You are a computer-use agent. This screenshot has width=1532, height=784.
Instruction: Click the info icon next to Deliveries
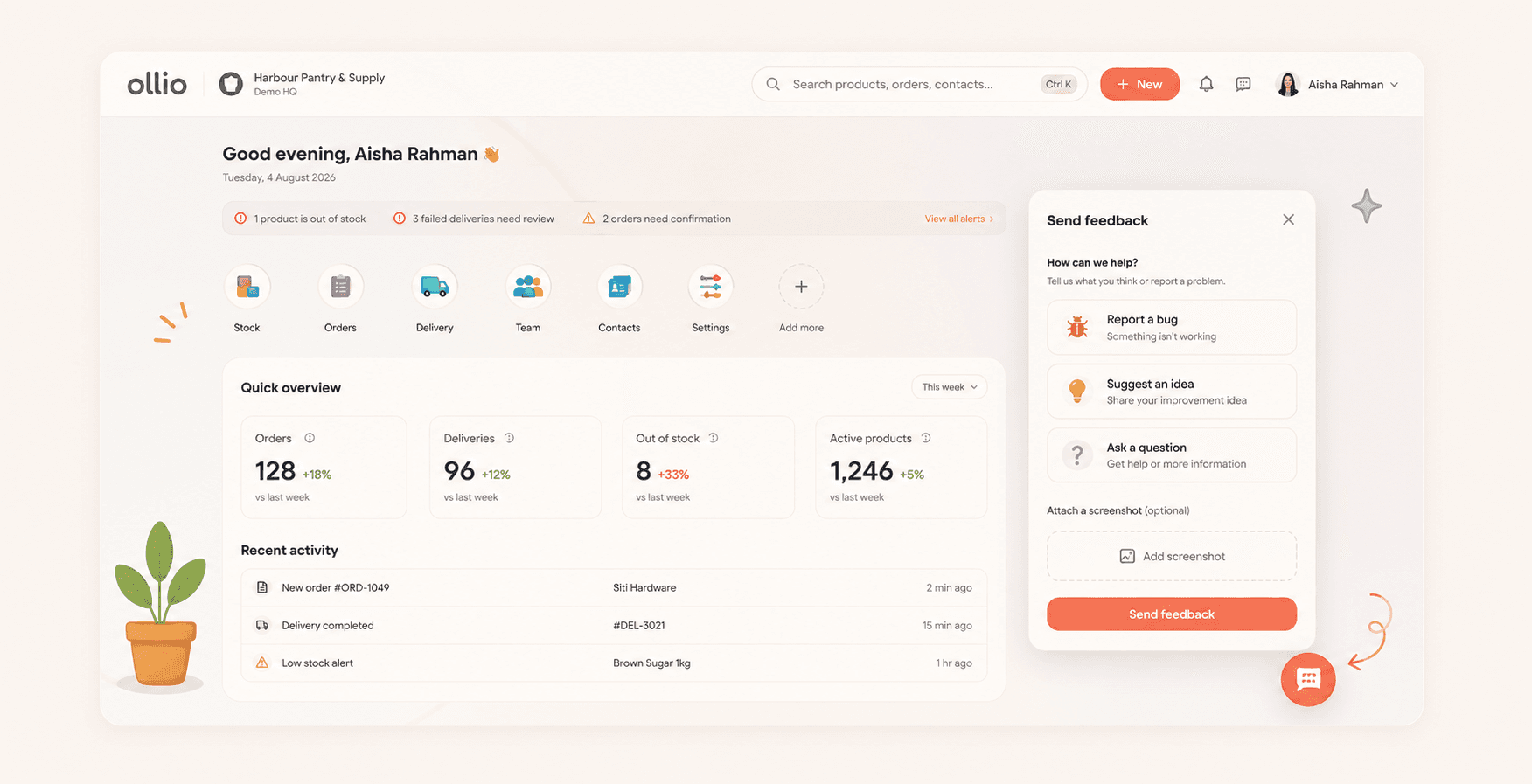click(510, 438)
